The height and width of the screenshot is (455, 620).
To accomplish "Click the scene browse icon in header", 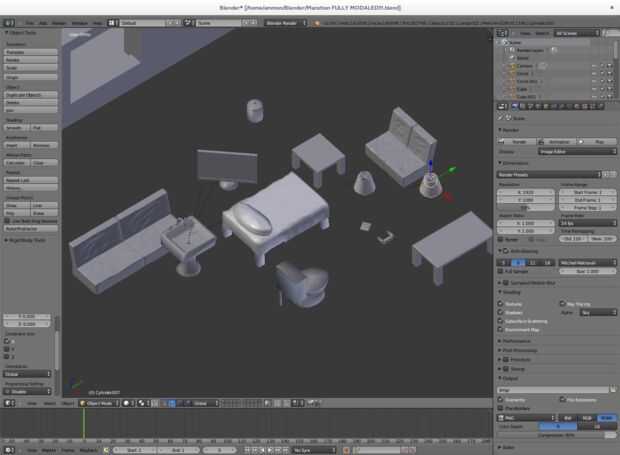I will click(x=188, y=23).
